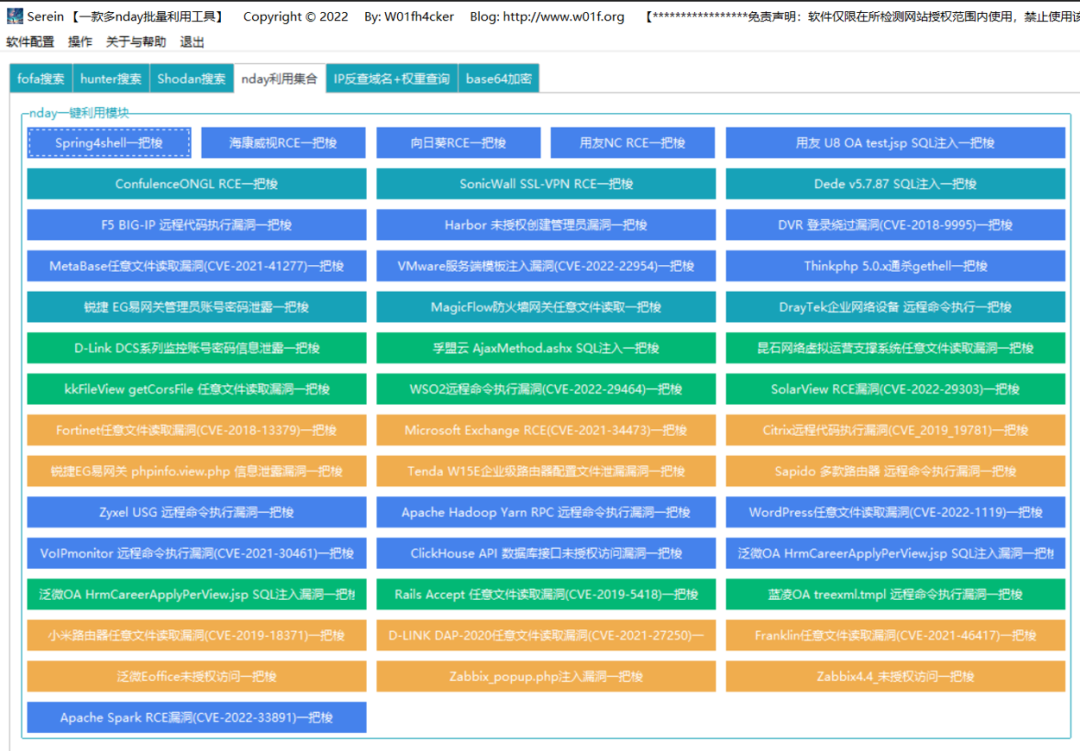Click Zabbix4.4_未授权访问一把梭 button
The image size is (1080, 751).
coord(895,677)
